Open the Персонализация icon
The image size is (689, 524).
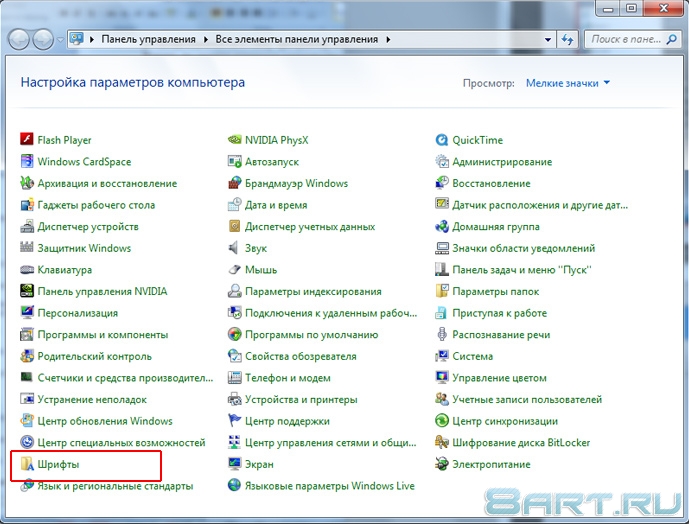point(27,313)
